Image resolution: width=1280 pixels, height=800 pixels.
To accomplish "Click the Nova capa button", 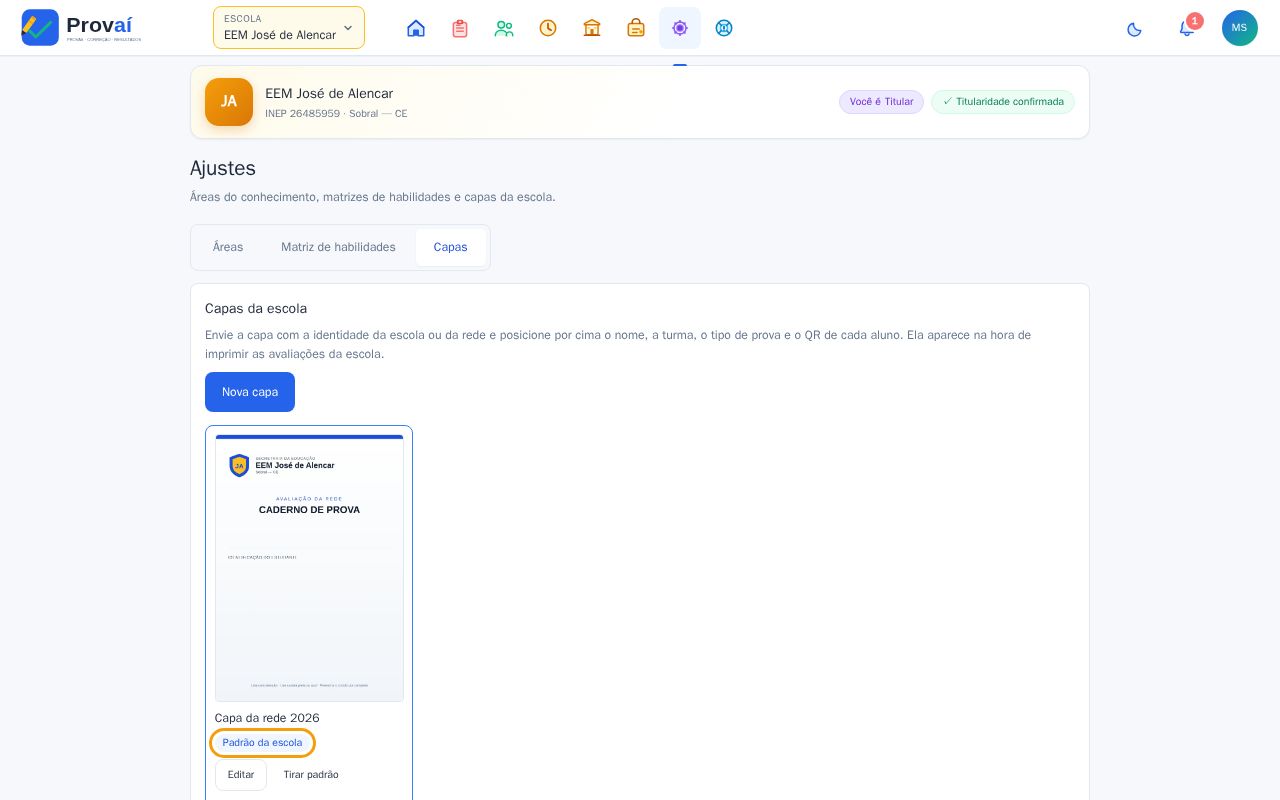I will coord(250,392).
